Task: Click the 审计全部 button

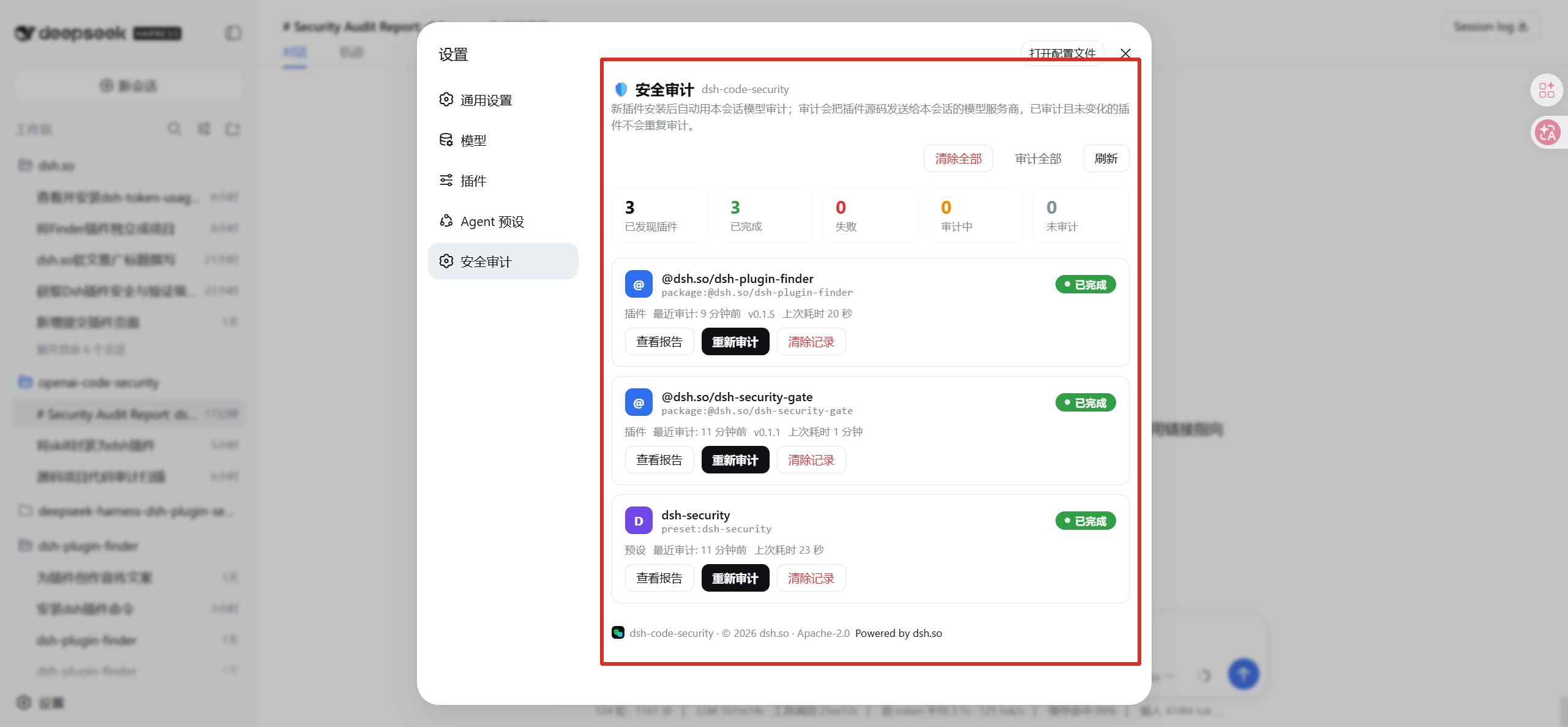Action: [1038, 159]
